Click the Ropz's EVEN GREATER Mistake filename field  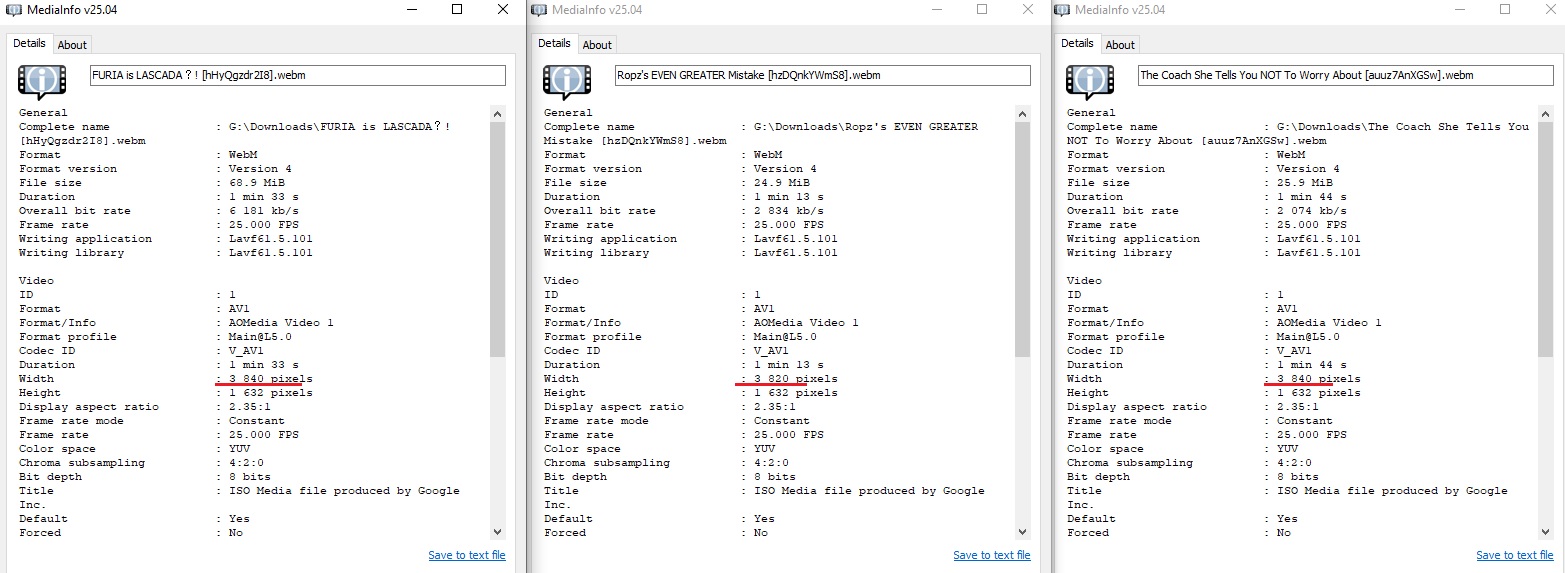822,75
